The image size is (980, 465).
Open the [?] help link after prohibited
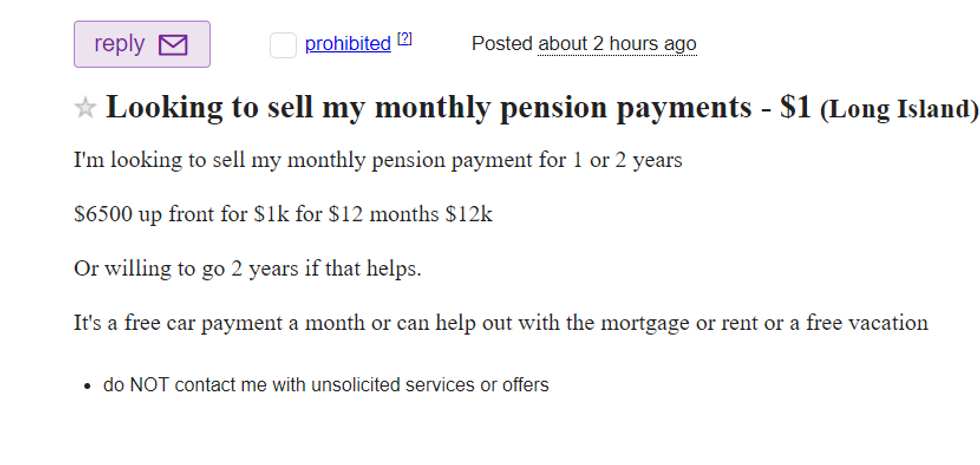[404, 39]
